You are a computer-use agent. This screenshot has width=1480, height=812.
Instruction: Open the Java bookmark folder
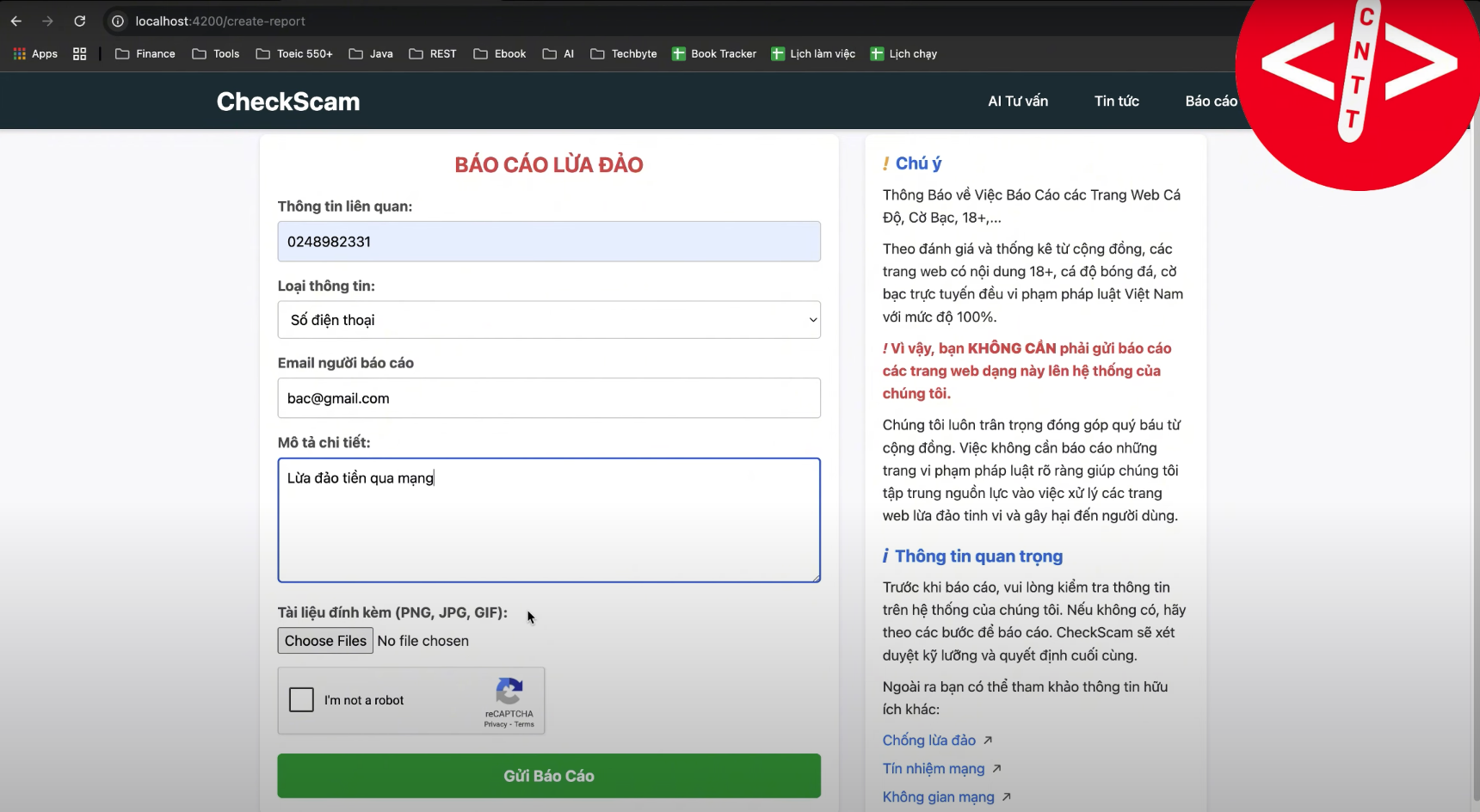tap(371, 53)
